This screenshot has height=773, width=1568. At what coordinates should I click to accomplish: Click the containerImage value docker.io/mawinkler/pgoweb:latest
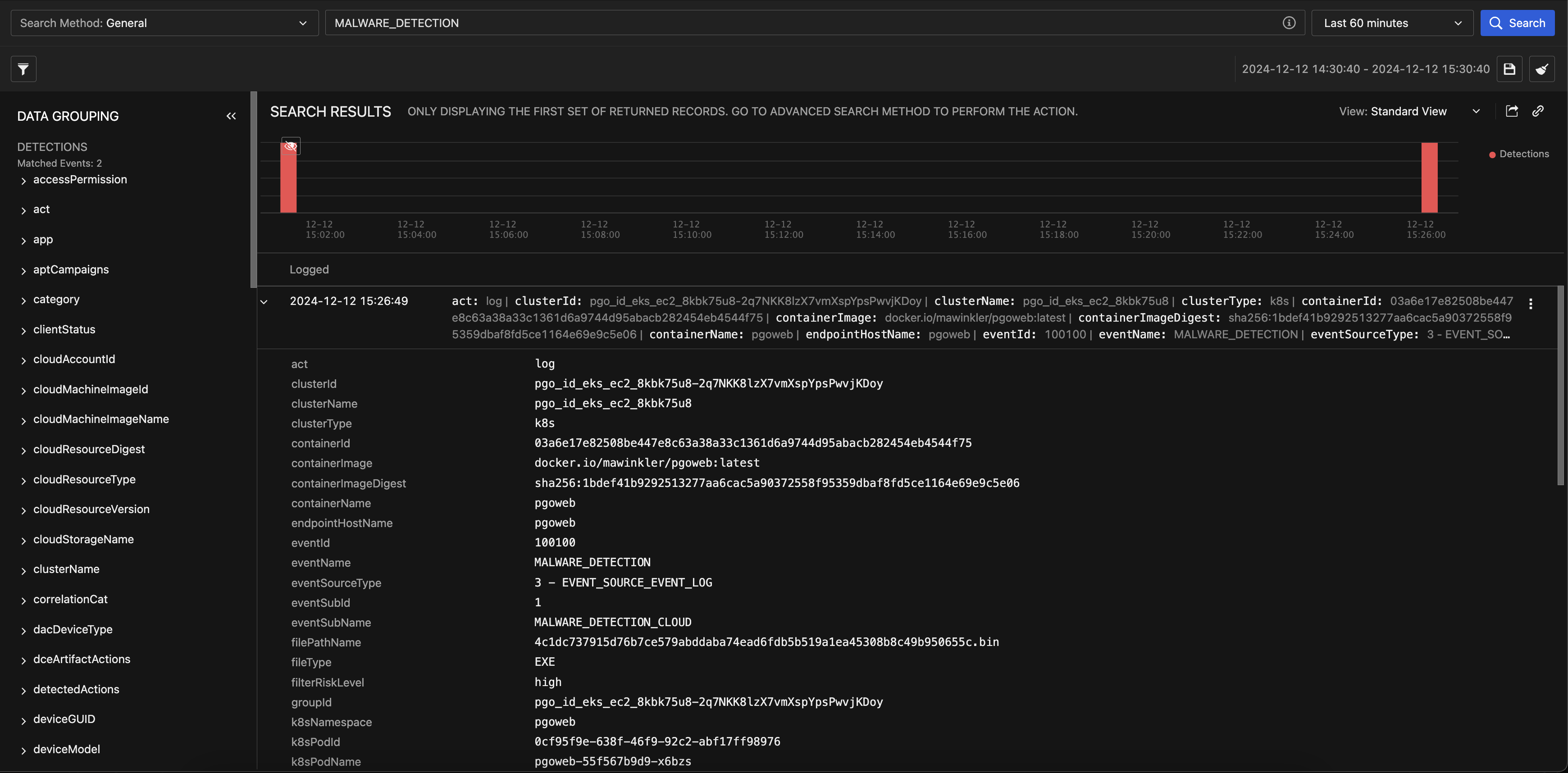647,463
